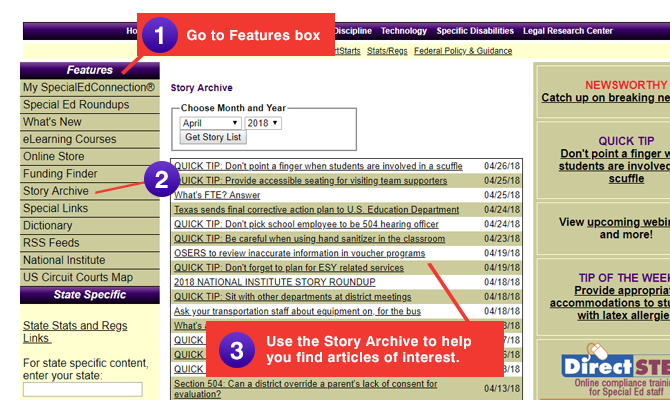Open the 2018 year dropdown
670x400 pixels.
pos(263,123)
